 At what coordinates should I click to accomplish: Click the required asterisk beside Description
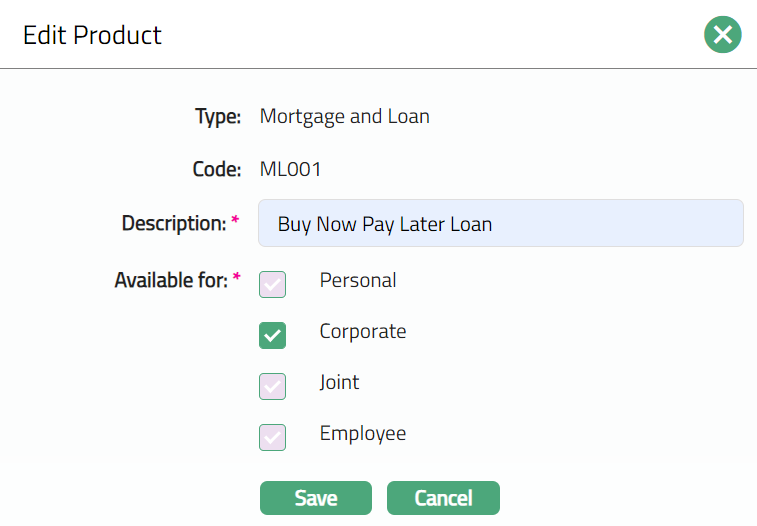pyautogui.click(x=236, y=221)
